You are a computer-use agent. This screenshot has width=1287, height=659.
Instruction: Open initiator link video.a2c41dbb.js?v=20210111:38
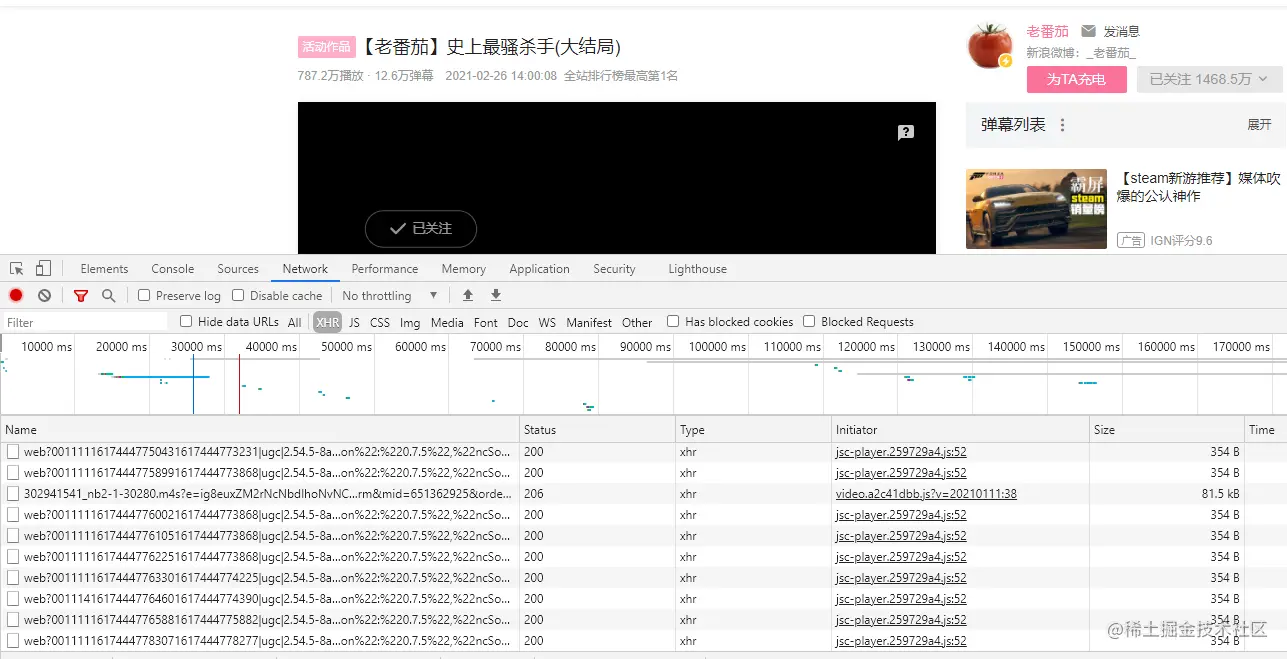point(926,494)
